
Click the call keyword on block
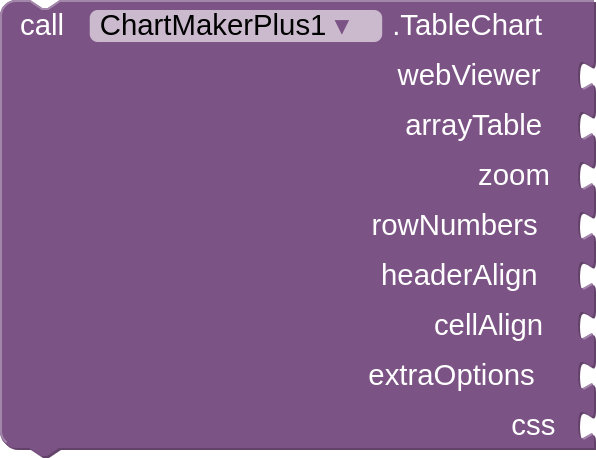[42, 26]
